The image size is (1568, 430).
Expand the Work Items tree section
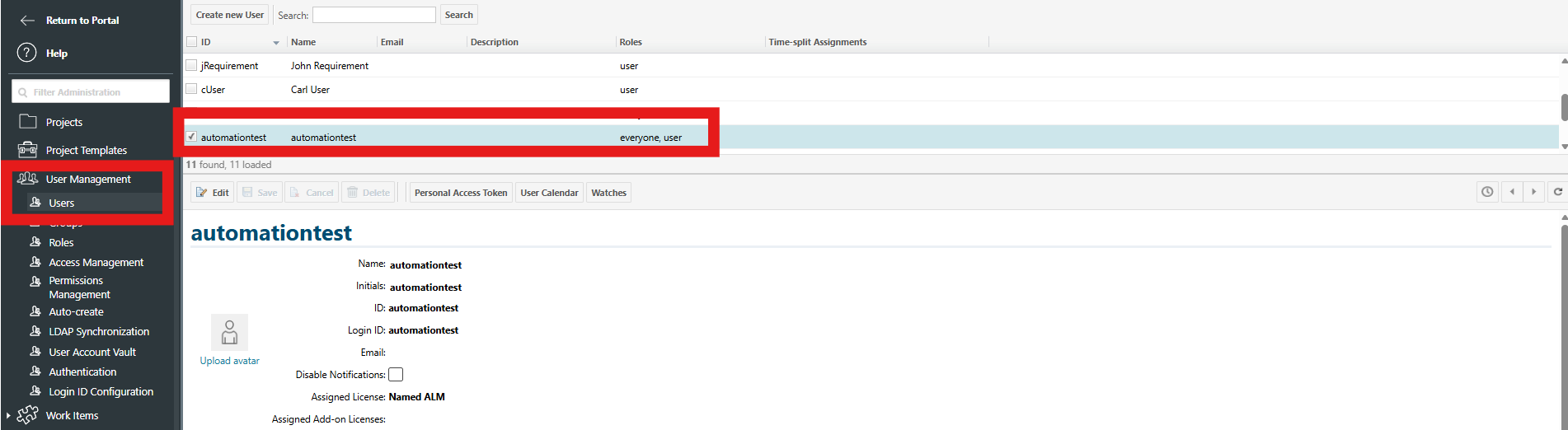8,416
